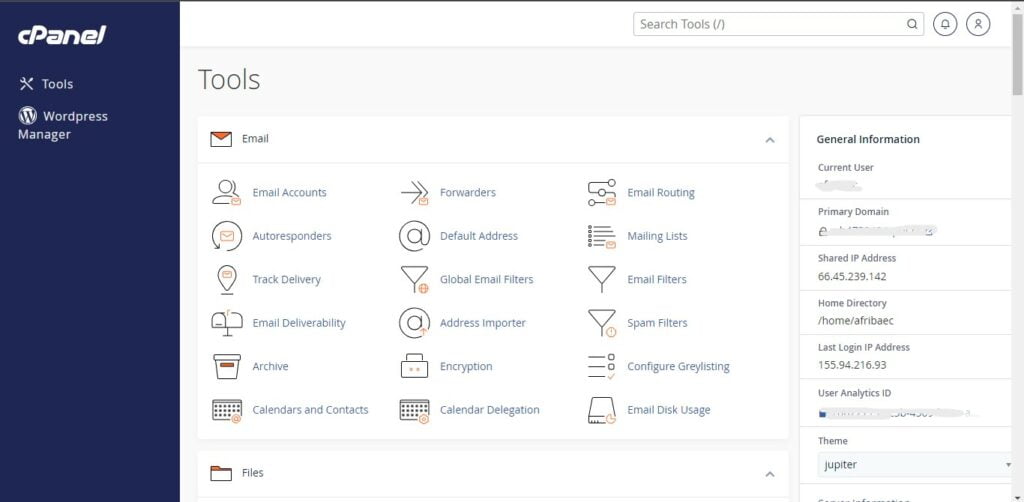The width and height of the screenshot is (1024, 502).
Task: Click the General Information heading
Action: click(869, 139)
